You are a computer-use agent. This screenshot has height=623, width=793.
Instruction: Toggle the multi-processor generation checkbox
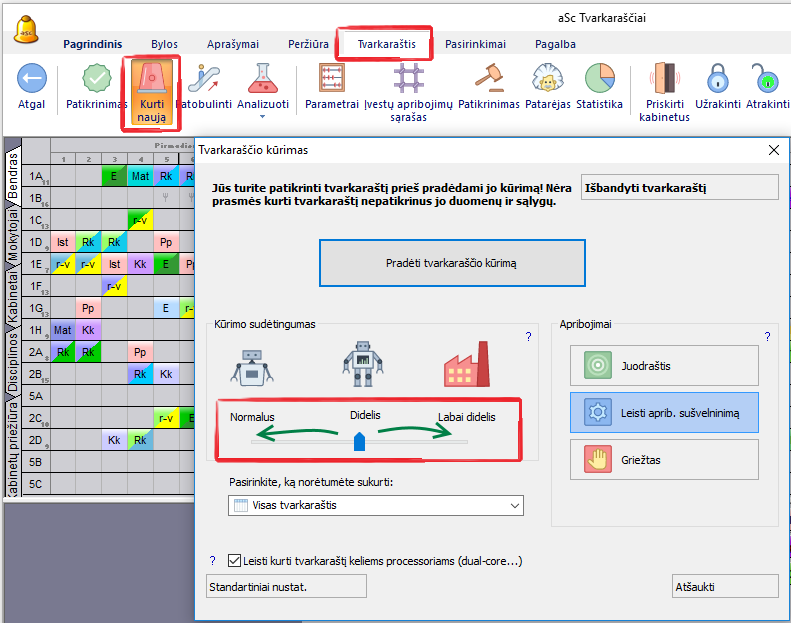pos(236,561)
